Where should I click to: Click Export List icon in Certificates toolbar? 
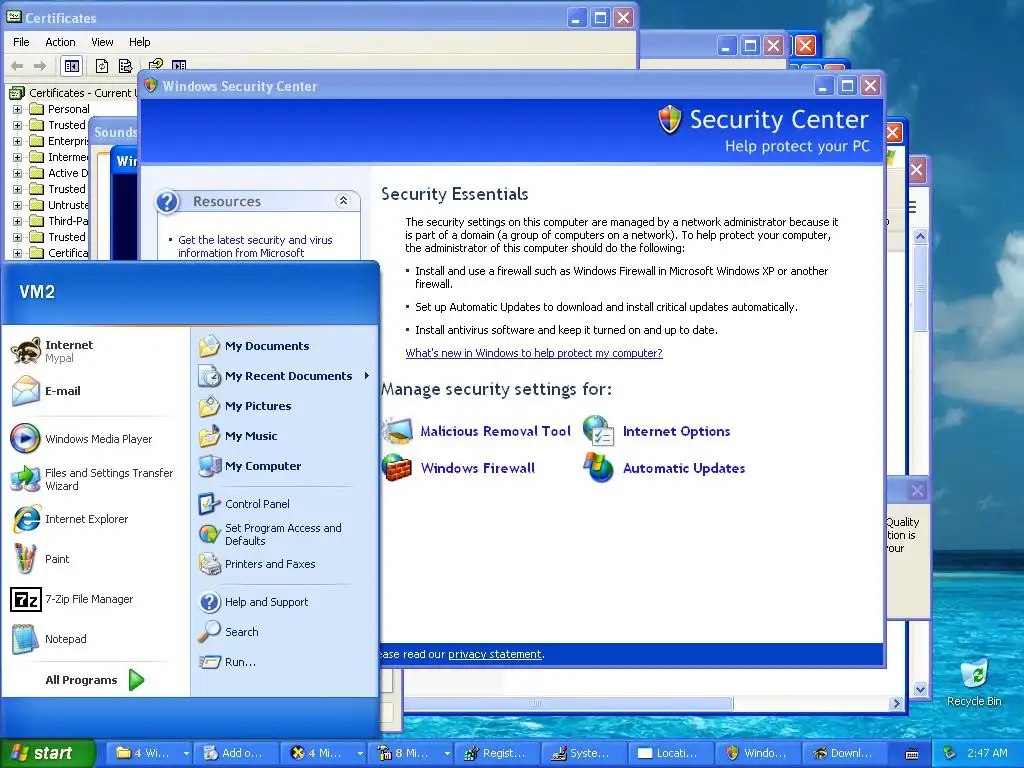coord(125,66)
